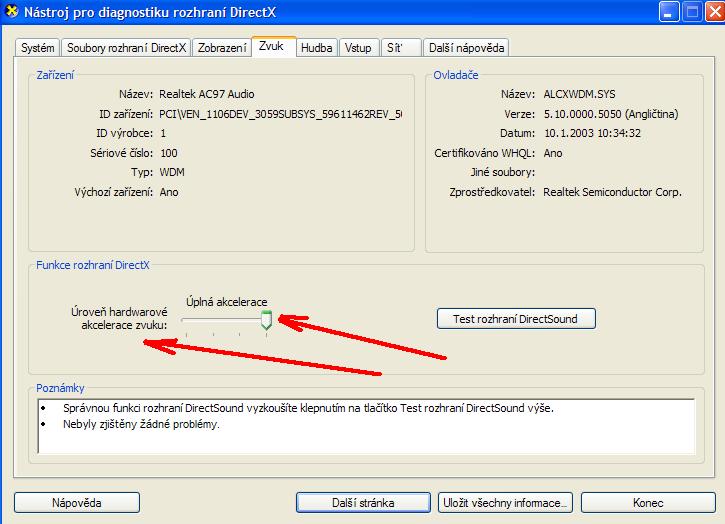Open the Hudba tab
Image resolution: width=725 pixels, height=524 pixels.
tap(317, 48)
